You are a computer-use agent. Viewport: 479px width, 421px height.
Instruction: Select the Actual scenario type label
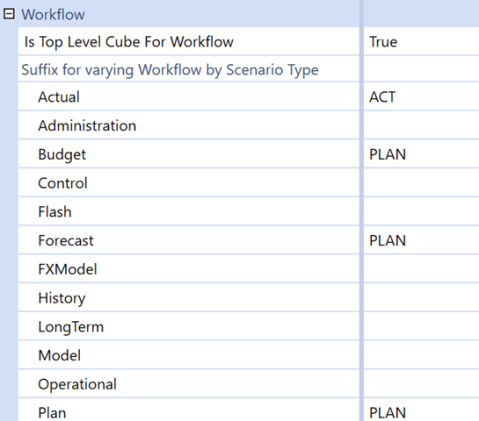59,97
